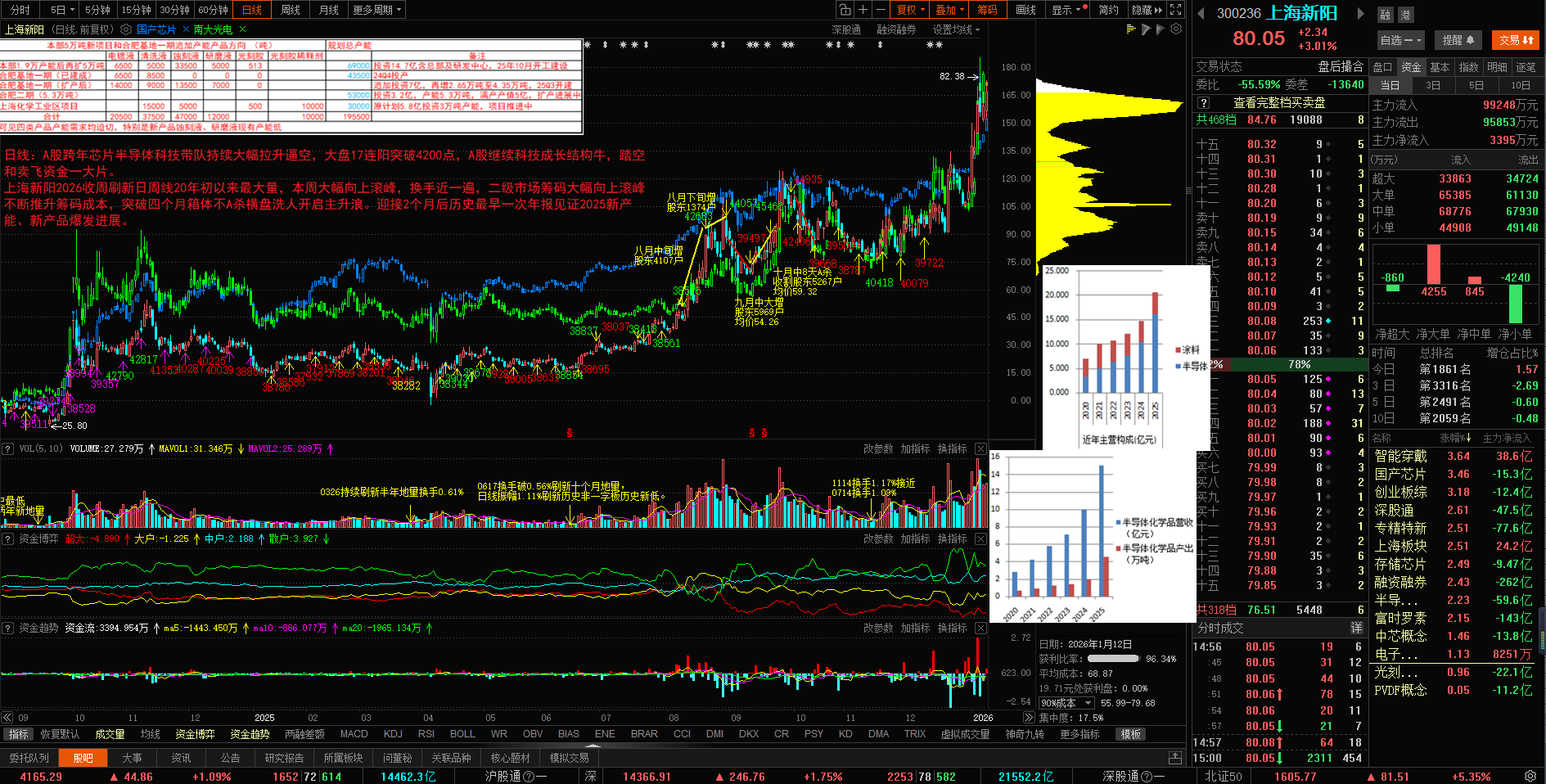Open the 显示 display dropdown
Image resolution: width=1546 pixels, height=784 pixels.
1067,10
